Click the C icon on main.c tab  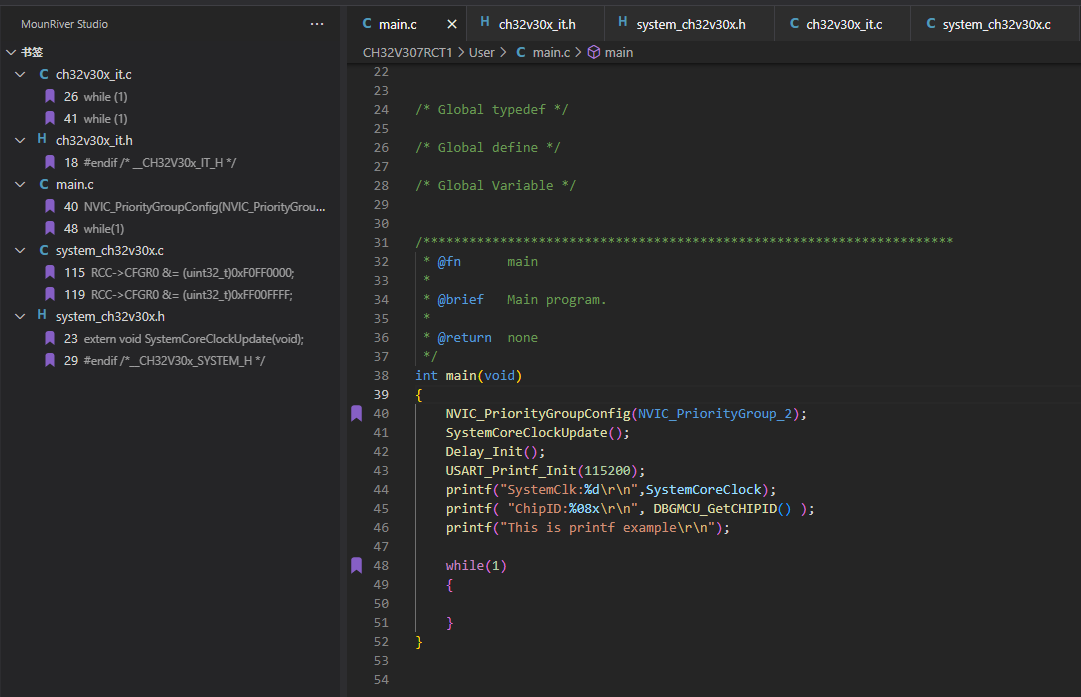(367, 23)
